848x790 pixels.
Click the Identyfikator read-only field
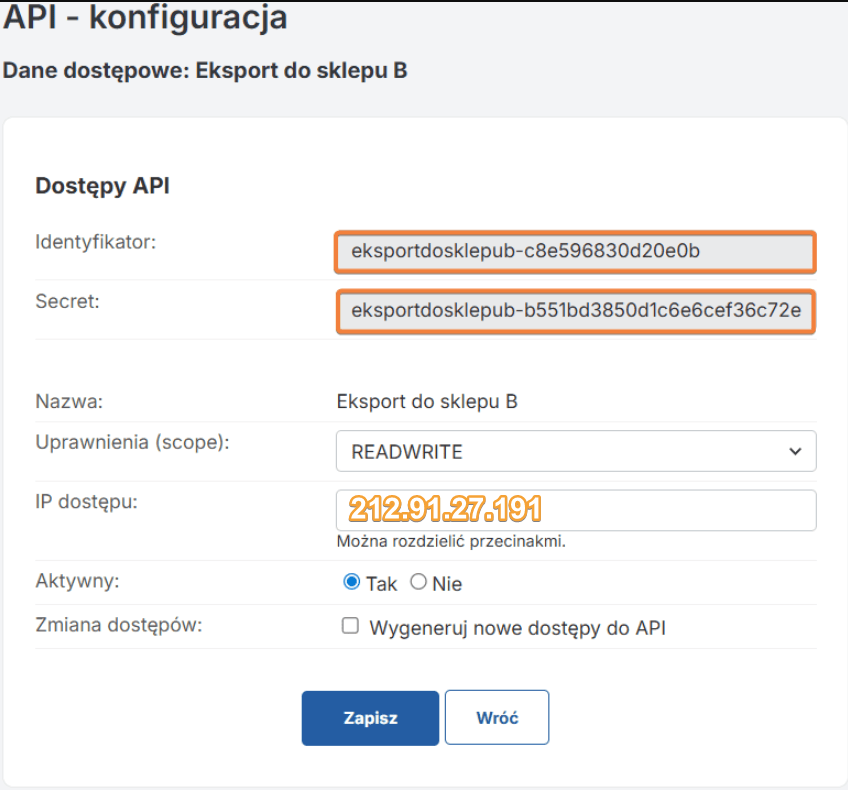[575, 252]
